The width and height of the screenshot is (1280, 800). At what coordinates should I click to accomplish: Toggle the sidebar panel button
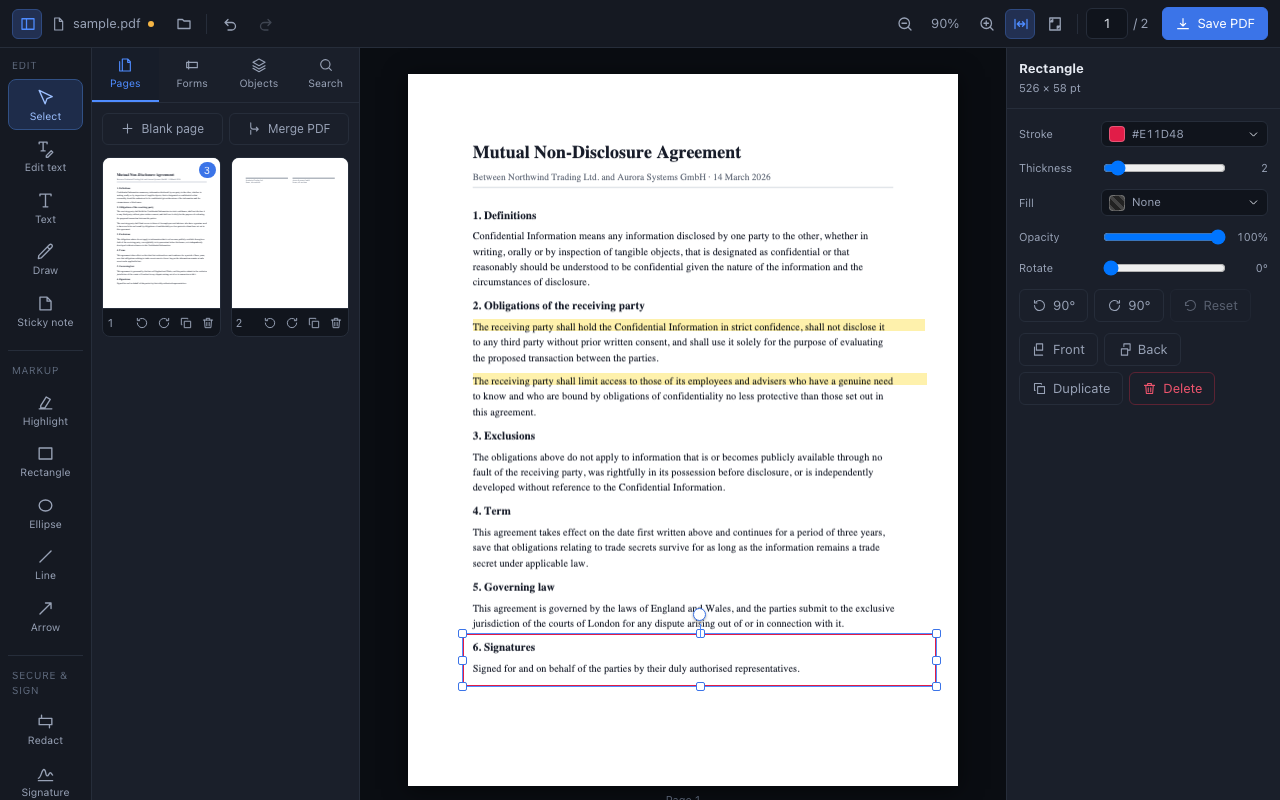click(27, 24)
